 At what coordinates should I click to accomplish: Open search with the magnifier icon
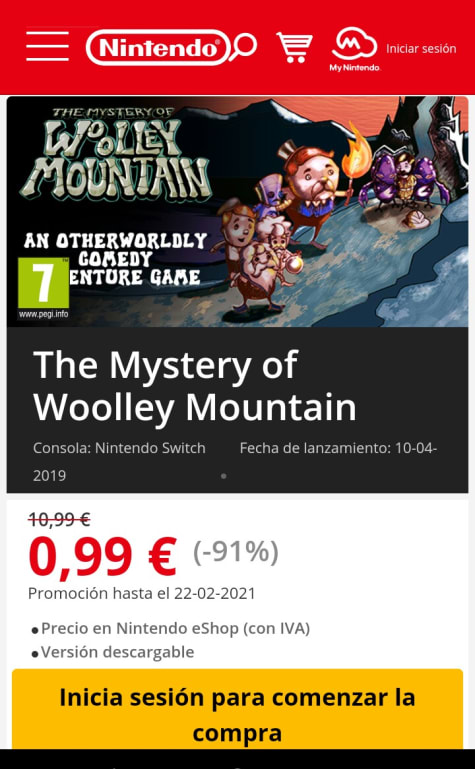(x=243, y=47)
